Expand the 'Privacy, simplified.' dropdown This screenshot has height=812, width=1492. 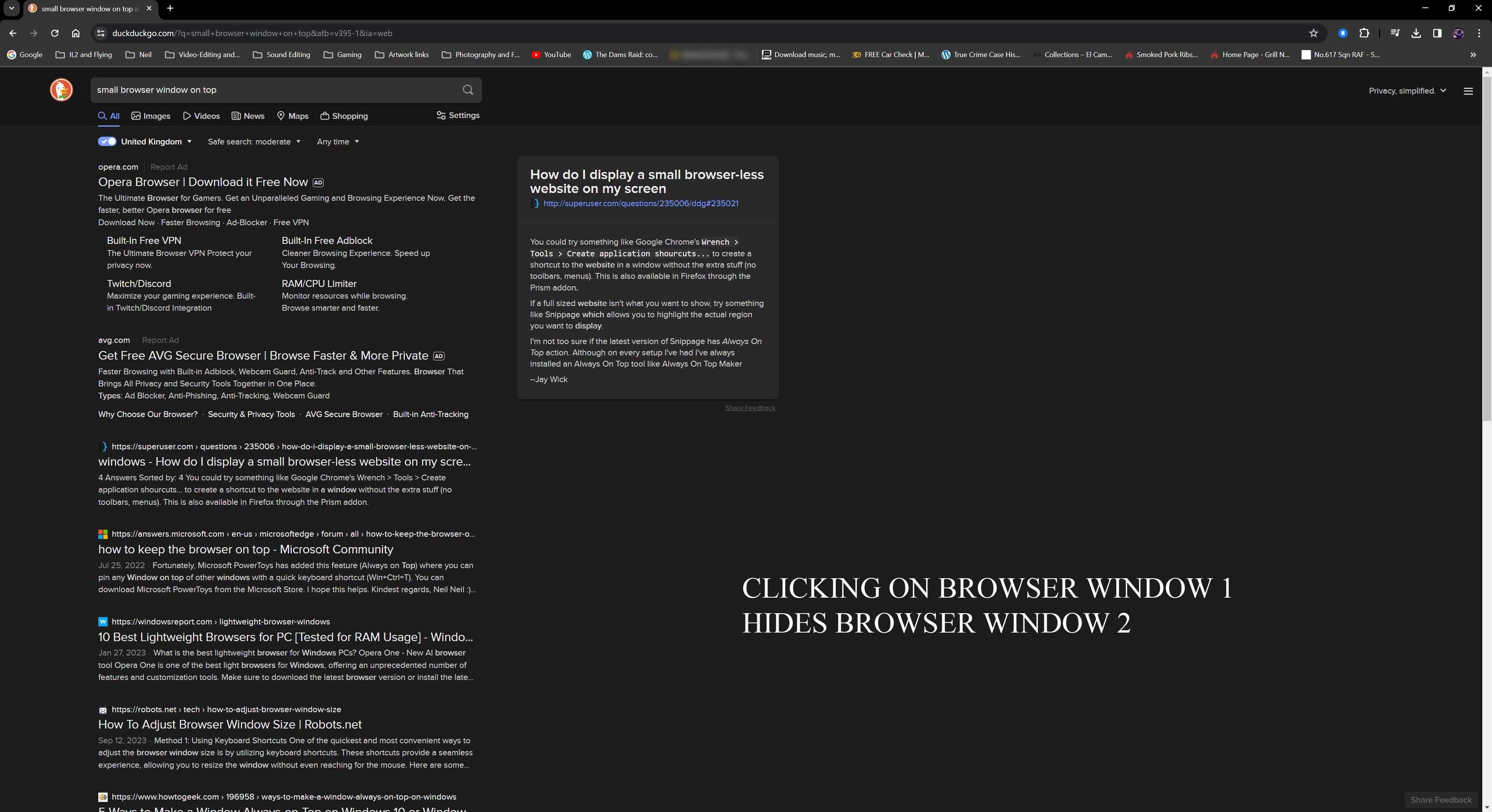click(1407, 91)
